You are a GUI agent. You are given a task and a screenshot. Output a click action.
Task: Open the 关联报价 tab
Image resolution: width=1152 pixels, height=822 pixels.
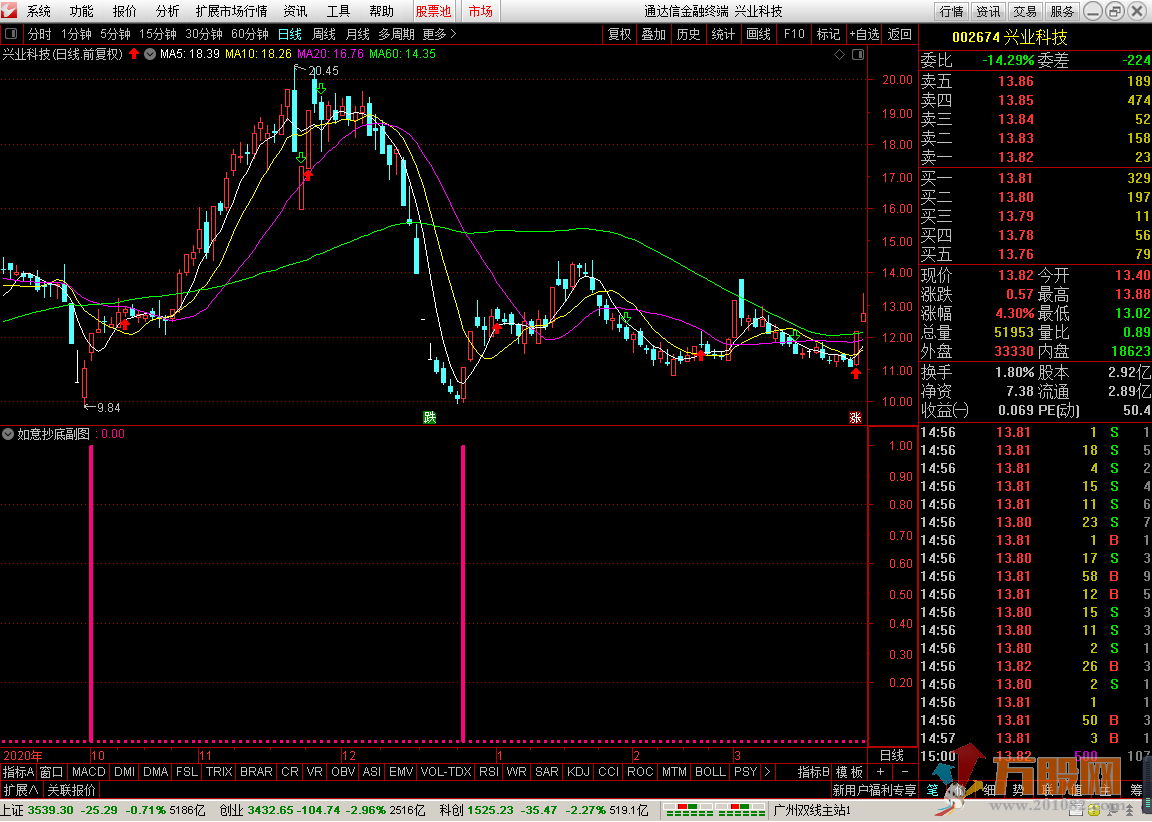pos(71,790)
